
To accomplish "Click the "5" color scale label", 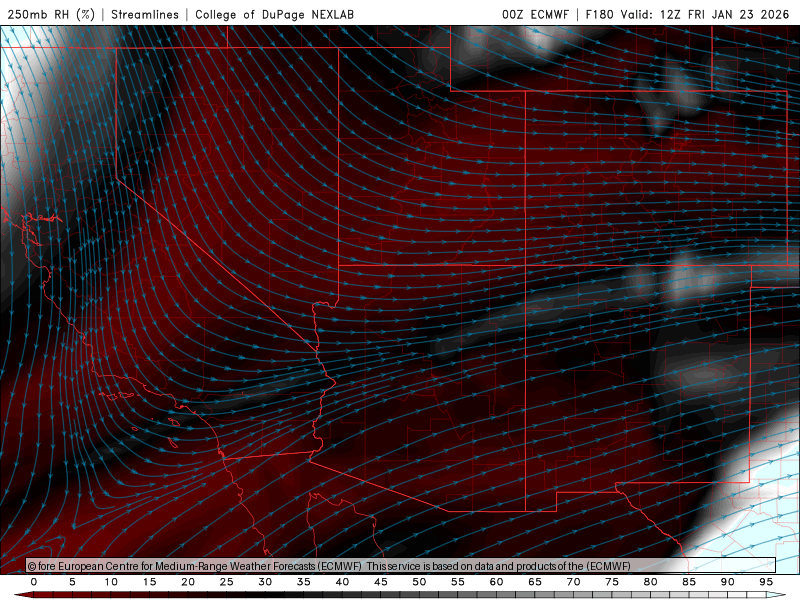I will (72, 582).
